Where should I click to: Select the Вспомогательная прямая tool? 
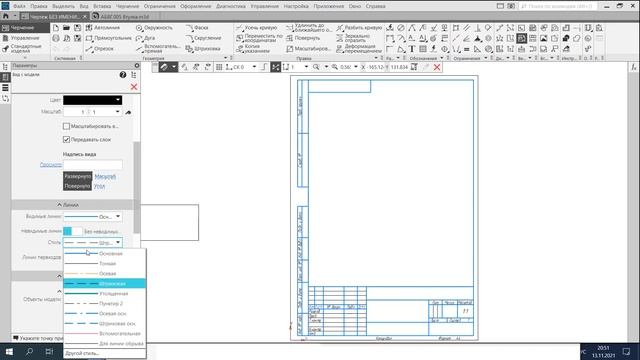pyautogui.click(x=158, y=49)
